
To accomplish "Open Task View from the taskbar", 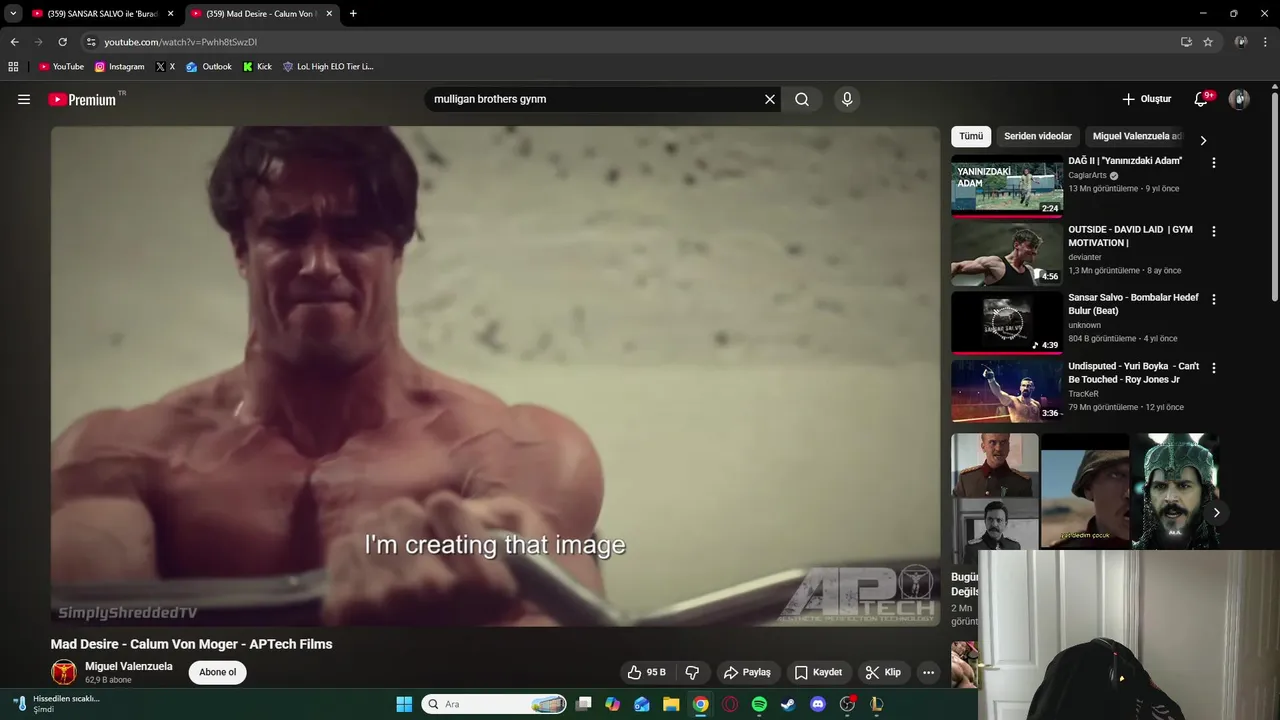I will click(584, 704).
